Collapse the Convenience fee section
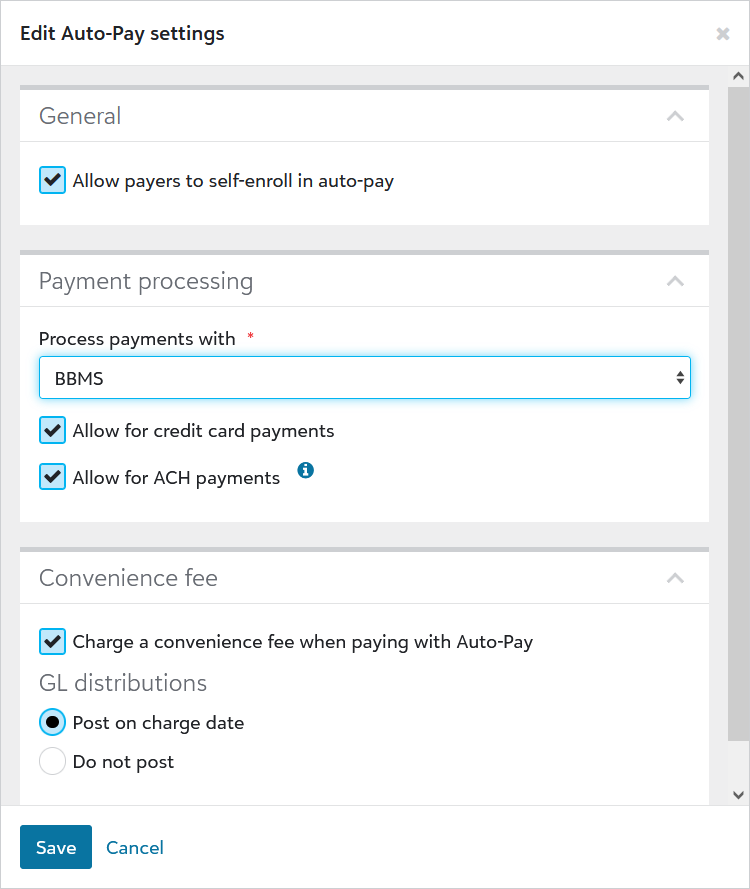The image size is (750, 889). [675, 578]
